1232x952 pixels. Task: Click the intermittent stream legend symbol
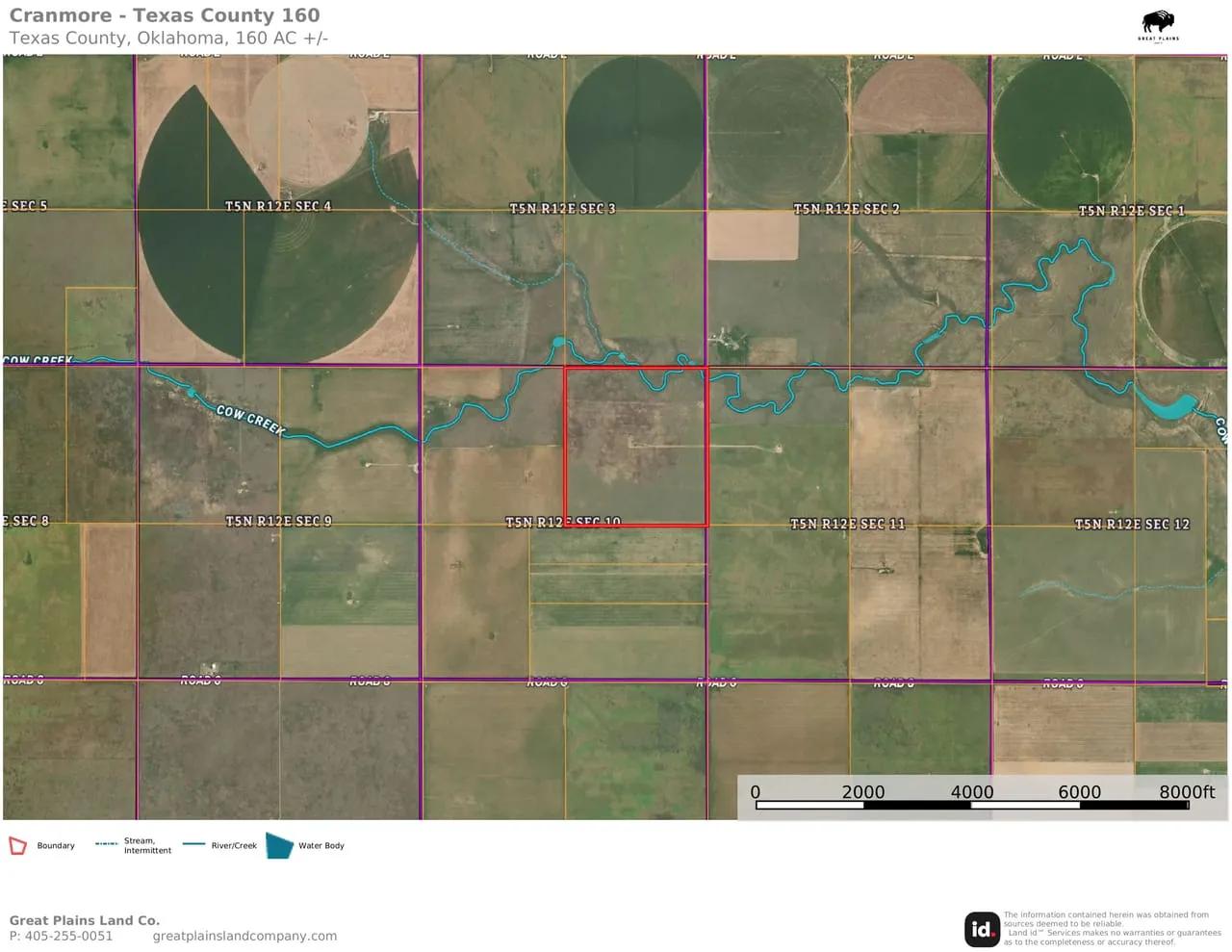(106, 844)
